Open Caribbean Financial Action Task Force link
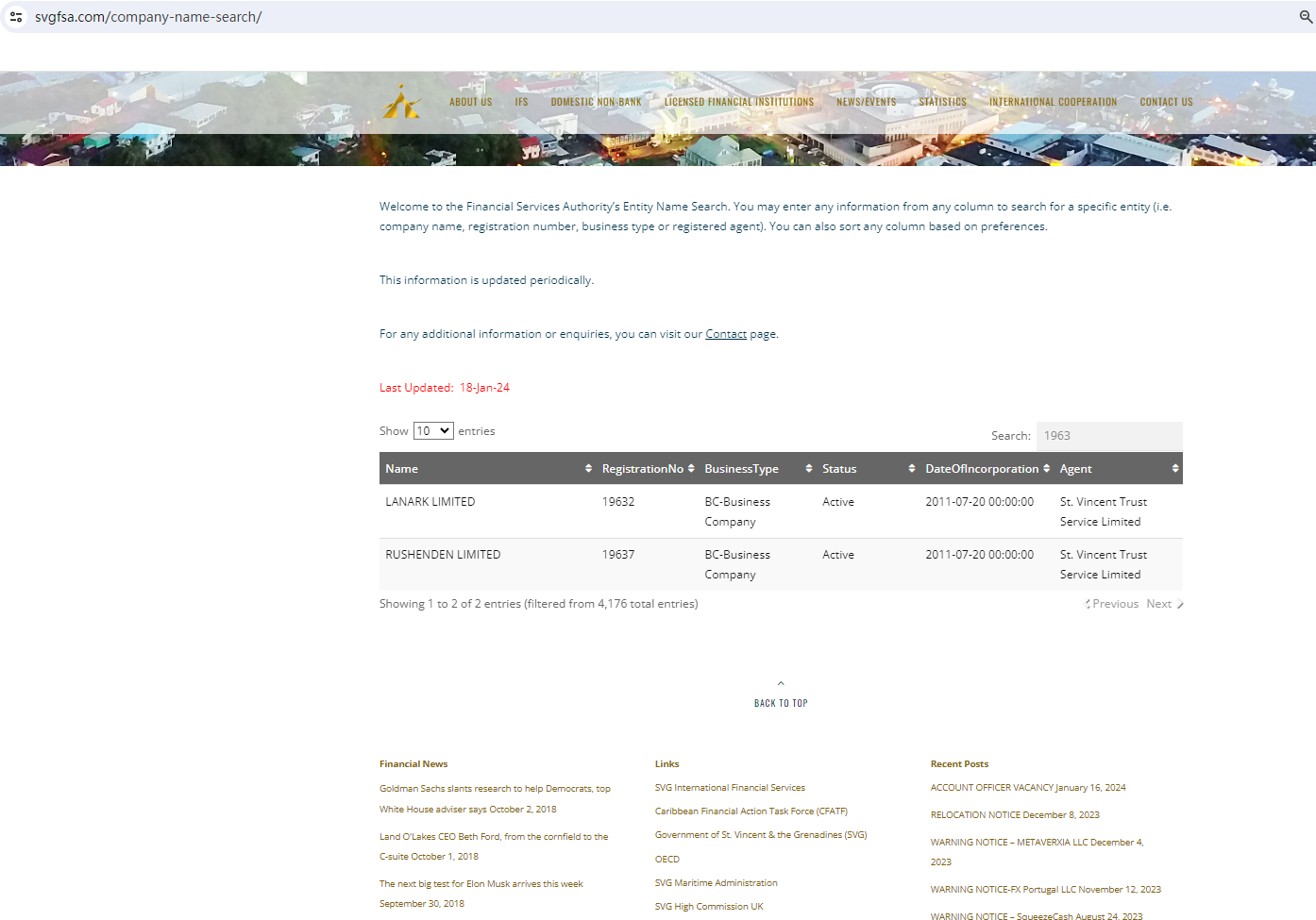This screenshot has height=920, width=1316. click(x=751, y=811)
